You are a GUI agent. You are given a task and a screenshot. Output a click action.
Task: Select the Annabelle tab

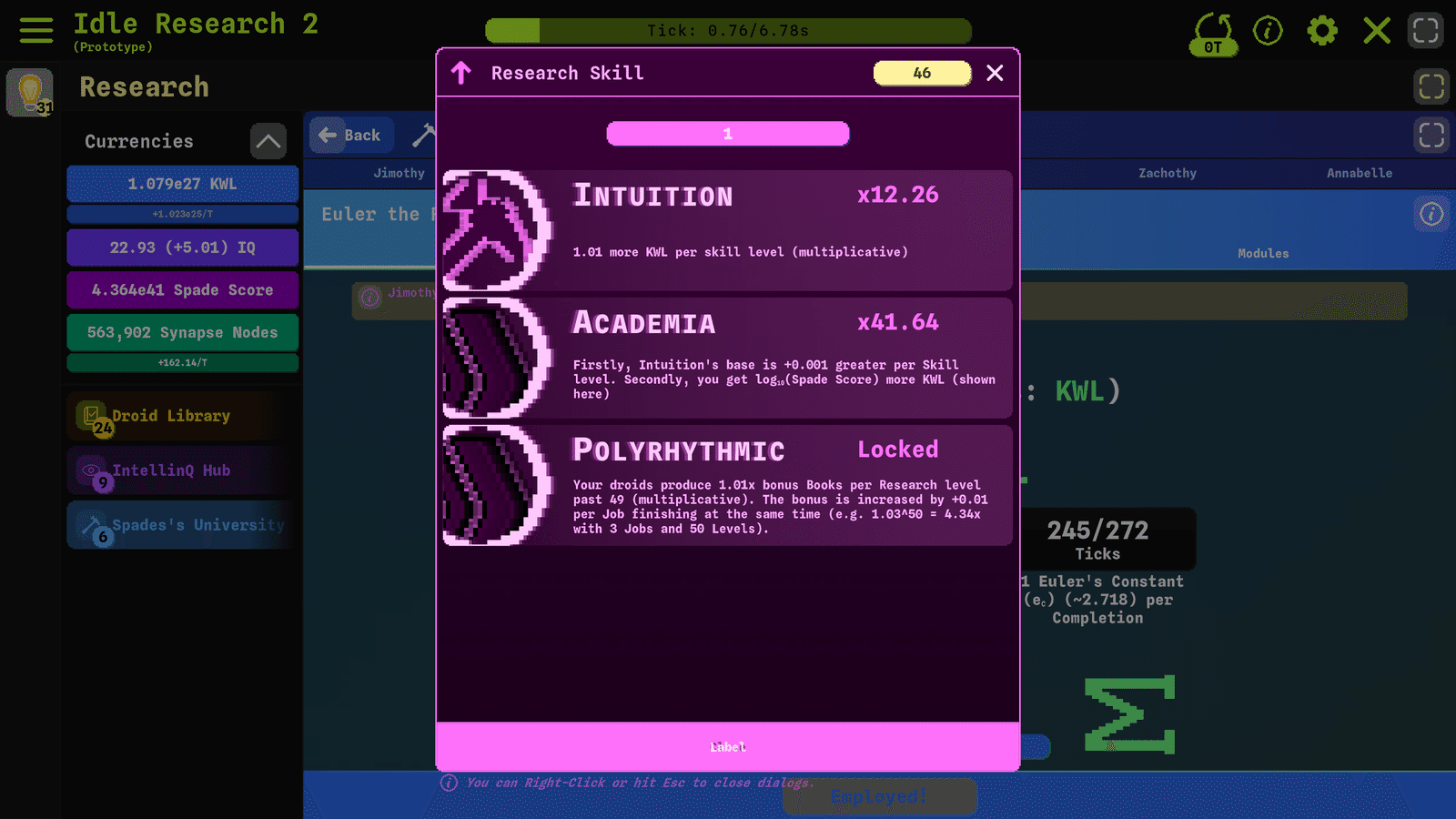pos(1360,173)
